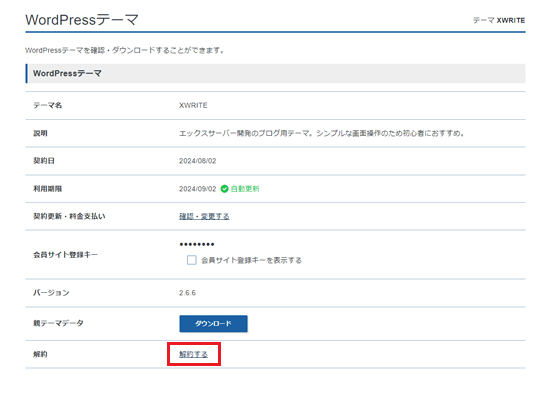Click the テーマ XWRITE label at top right
The height and width of the screenshot is (400, 550).
point(499,20)
